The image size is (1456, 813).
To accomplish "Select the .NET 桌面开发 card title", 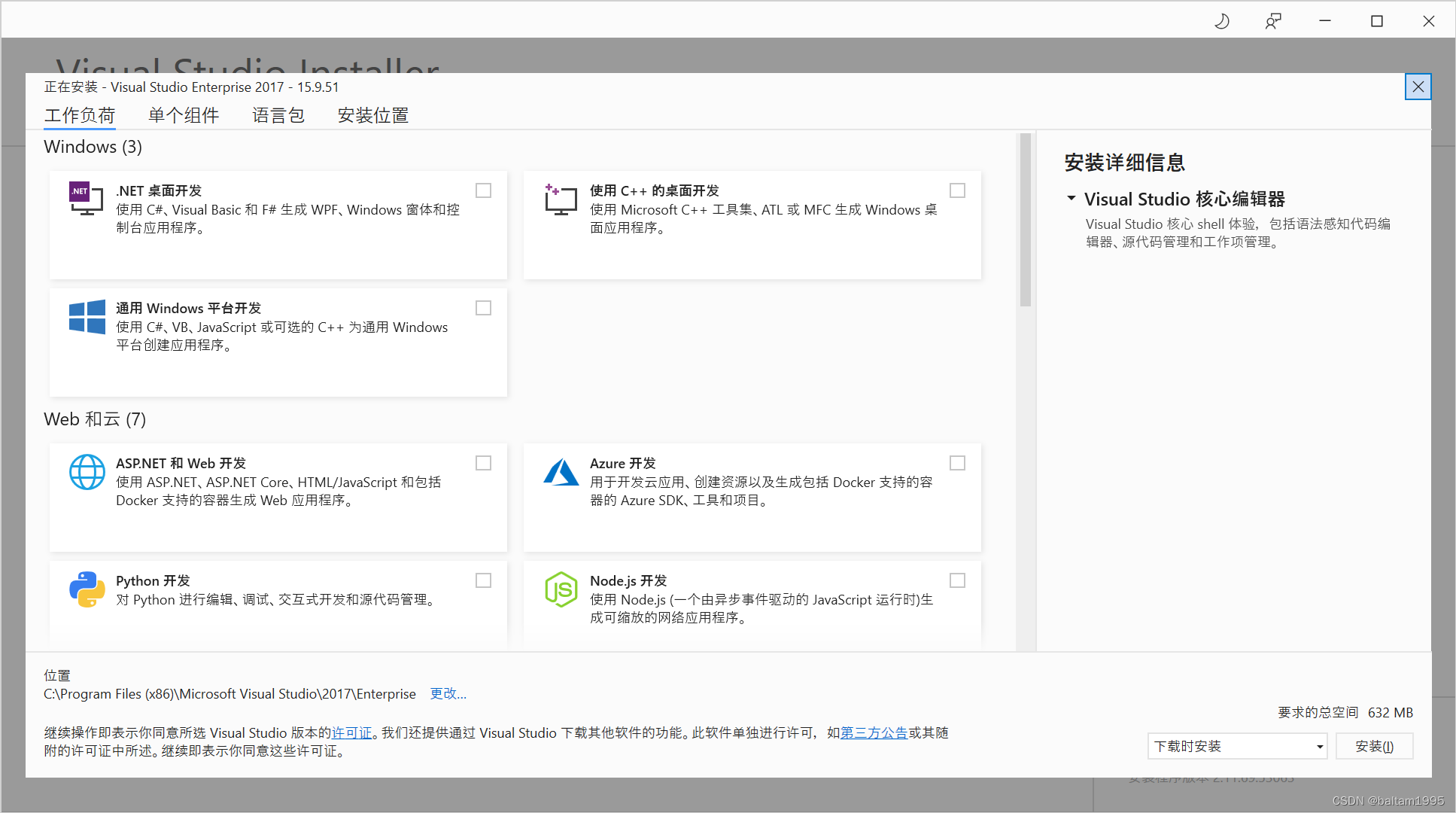I will (x=159, y=190).
